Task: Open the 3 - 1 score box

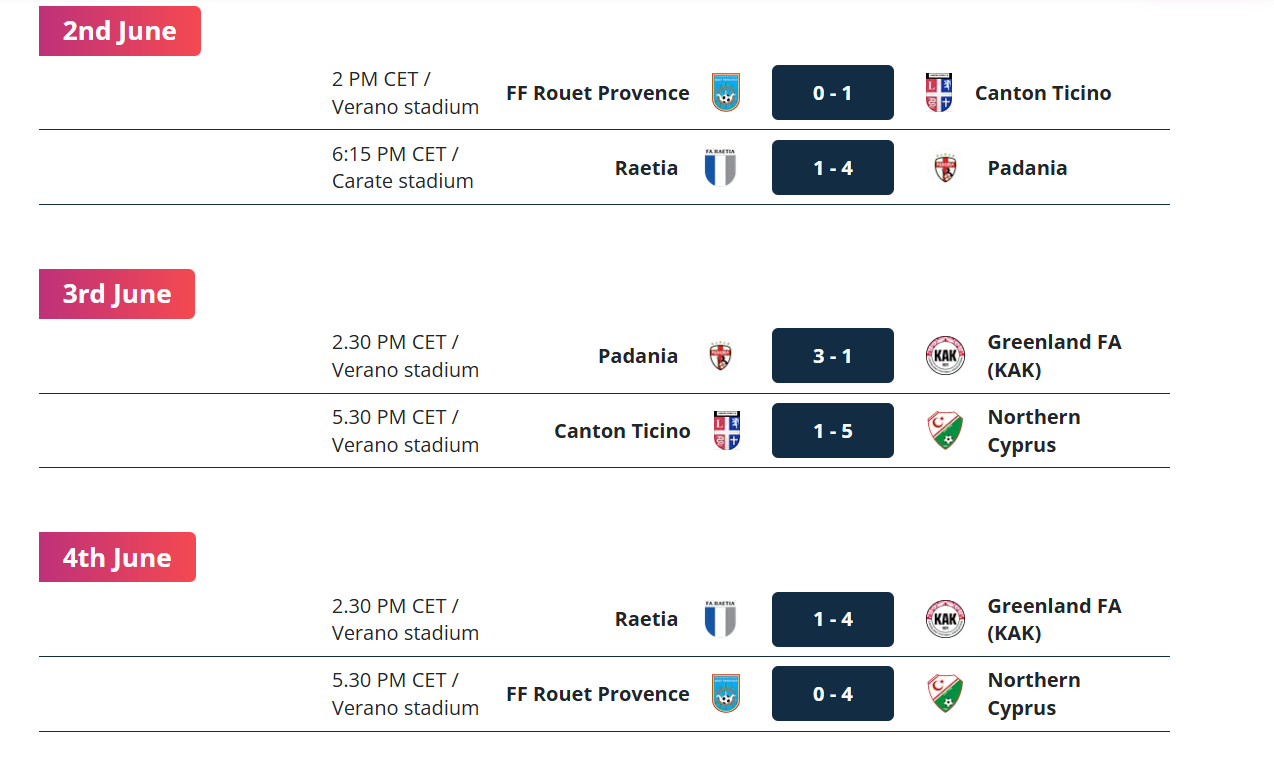Action: (833, 355)
